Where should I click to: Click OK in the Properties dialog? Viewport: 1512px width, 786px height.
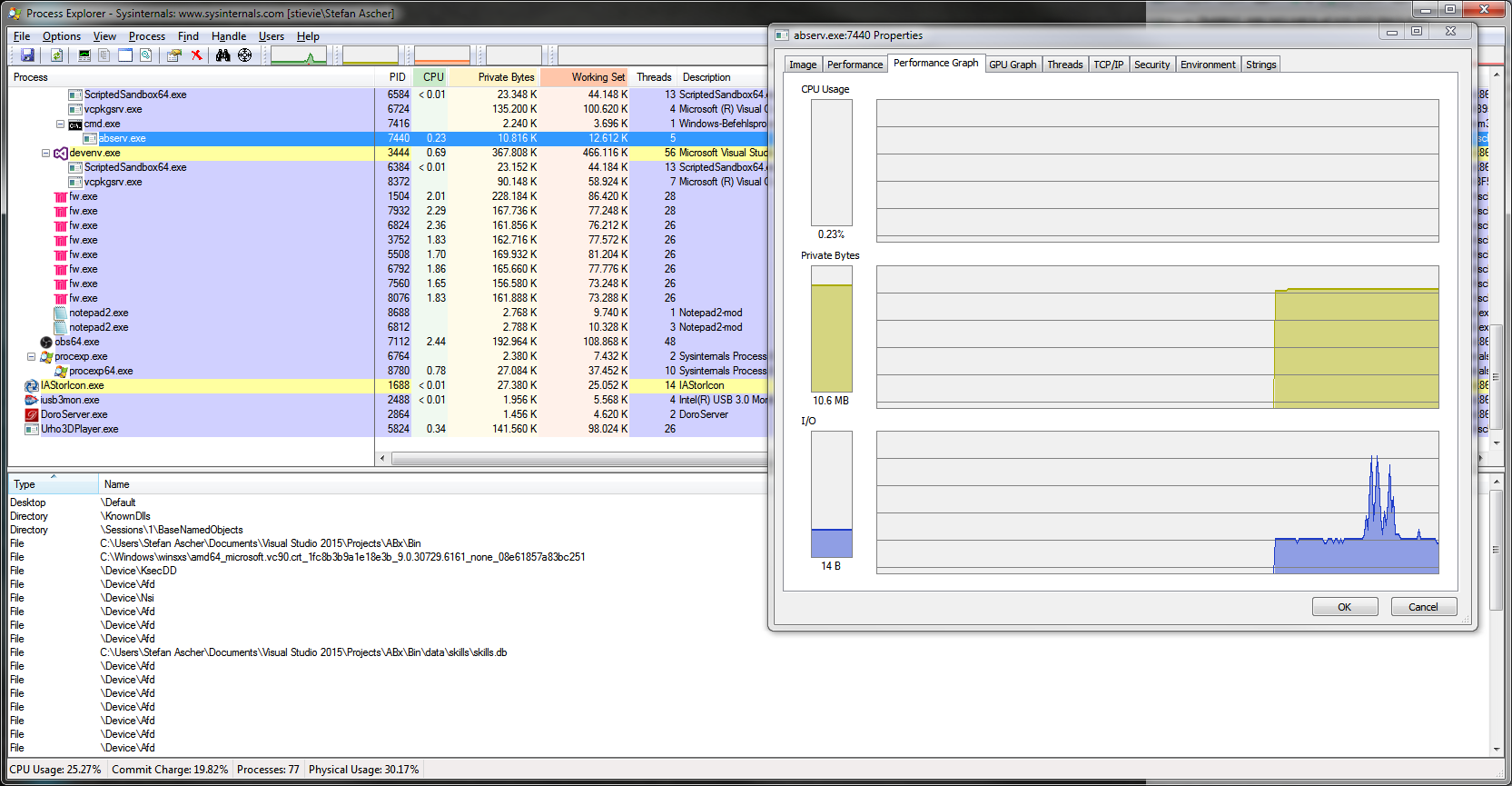[x=1345, y=607]
